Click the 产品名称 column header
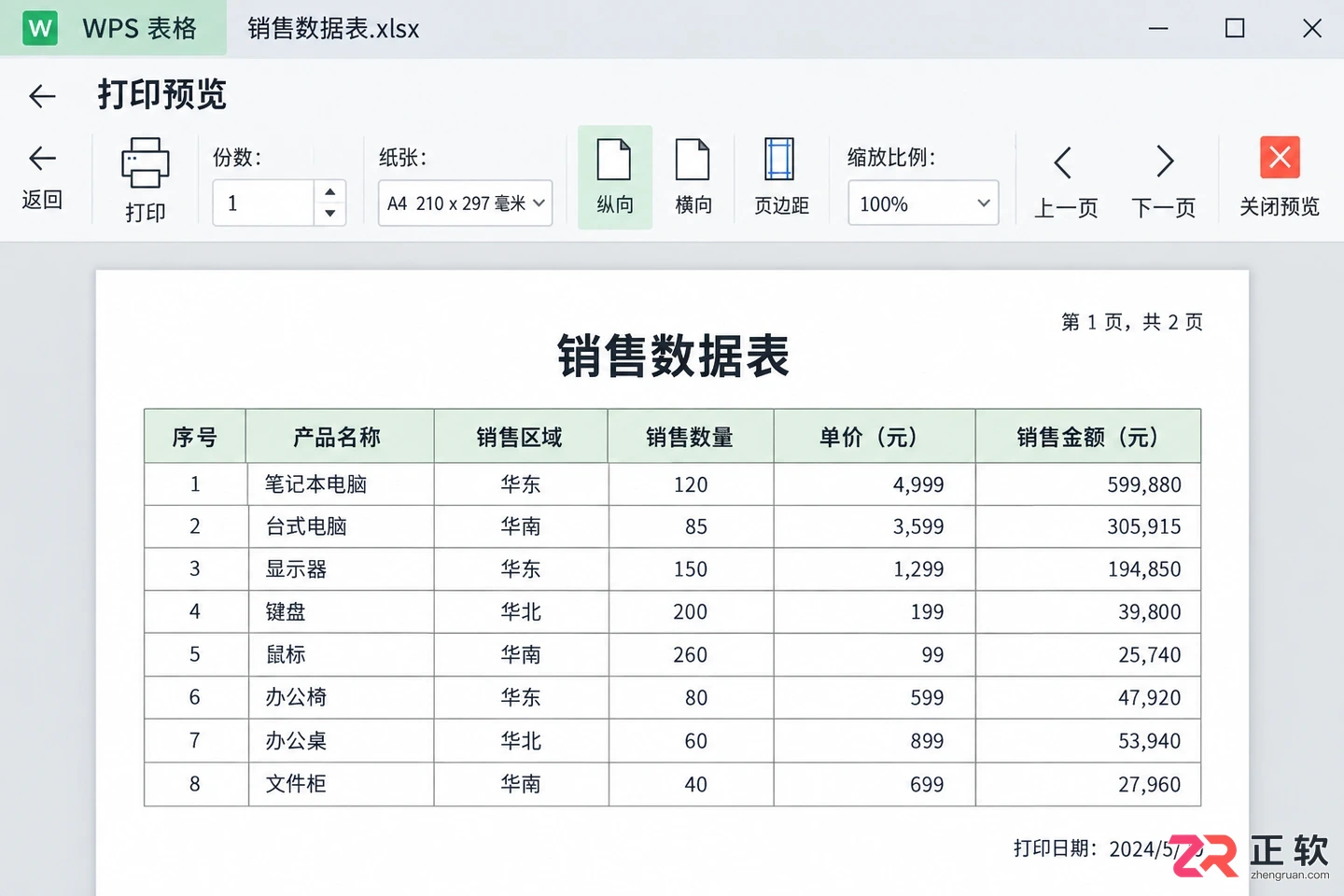Viewport: 1344px width, 896px height. (340, 436)
